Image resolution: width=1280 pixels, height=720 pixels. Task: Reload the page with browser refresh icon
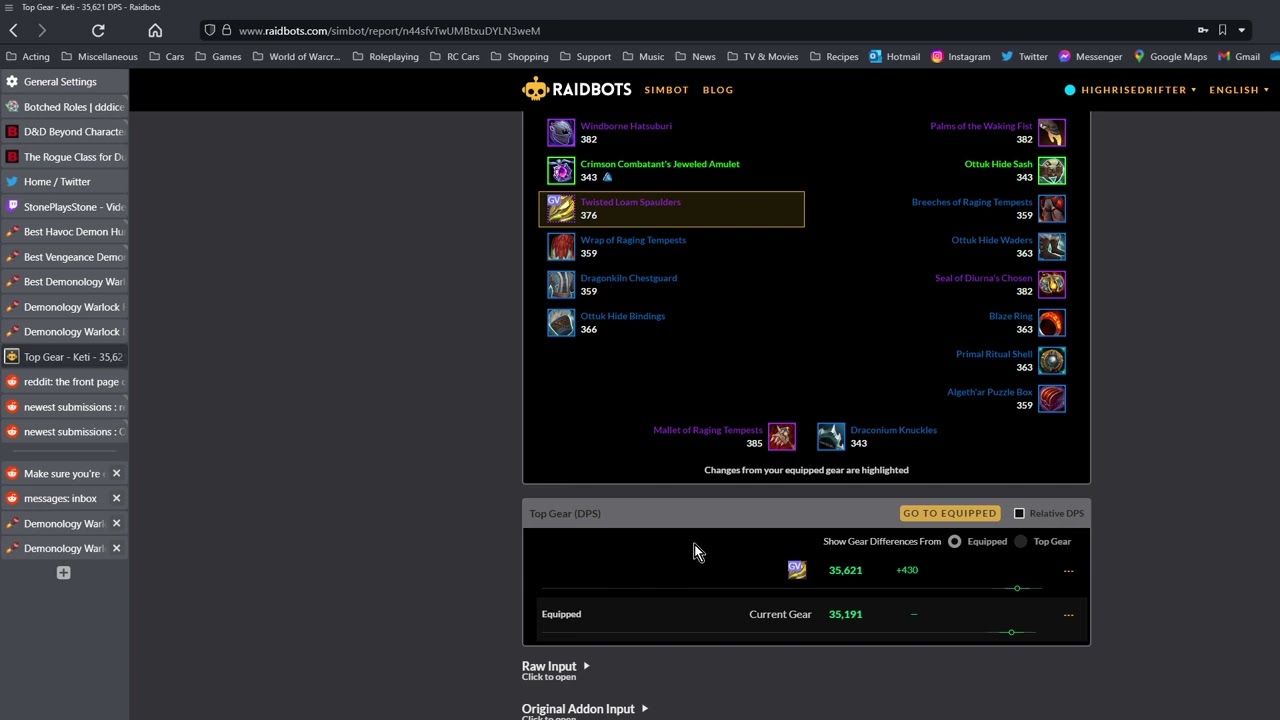[98, 31]
